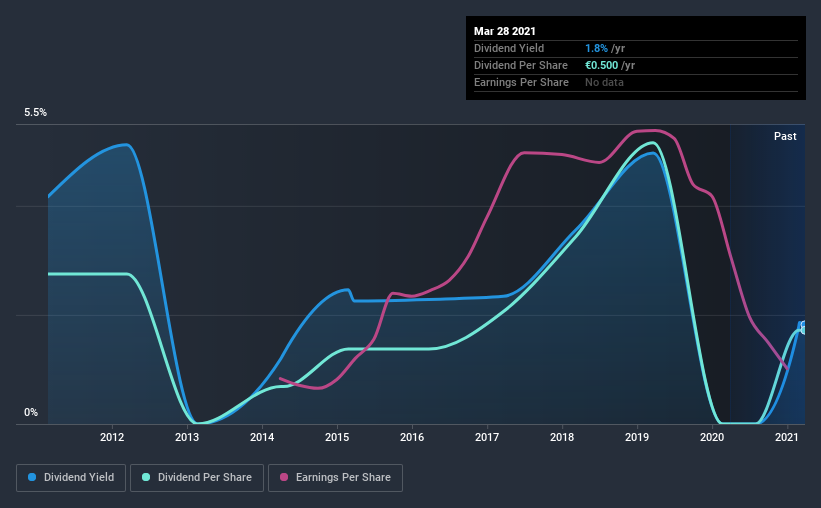The width and height of the screenshot is (821, 508).
Task: Toggle the Earnings Per Share legend button
Action: pos(335,478)
